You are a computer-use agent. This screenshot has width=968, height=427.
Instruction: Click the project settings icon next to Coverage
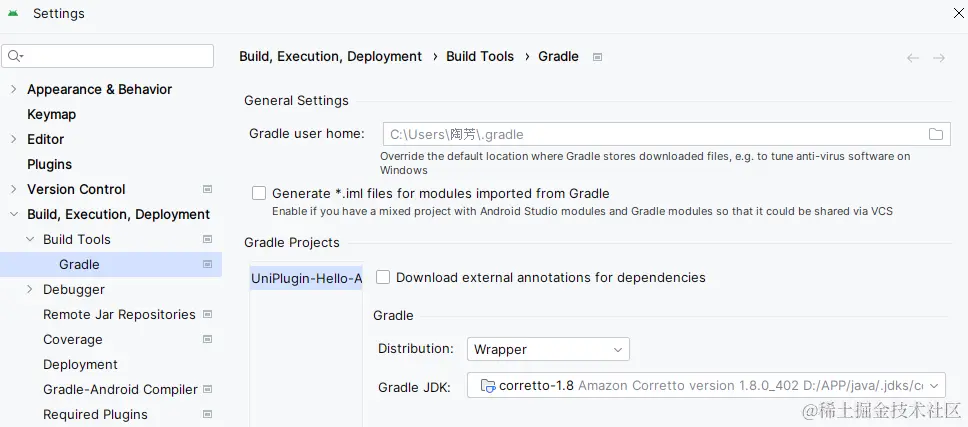pyautogui.click(x=208, y=339)
